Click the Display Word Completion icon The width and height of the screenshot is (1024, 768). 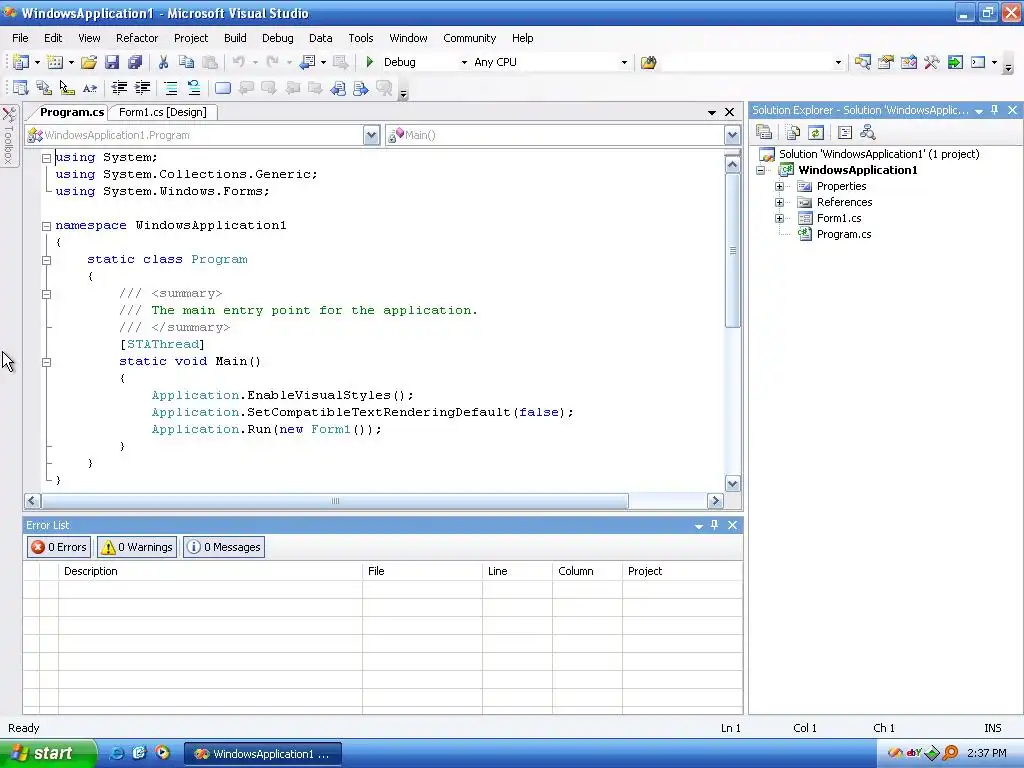[90, 88]
